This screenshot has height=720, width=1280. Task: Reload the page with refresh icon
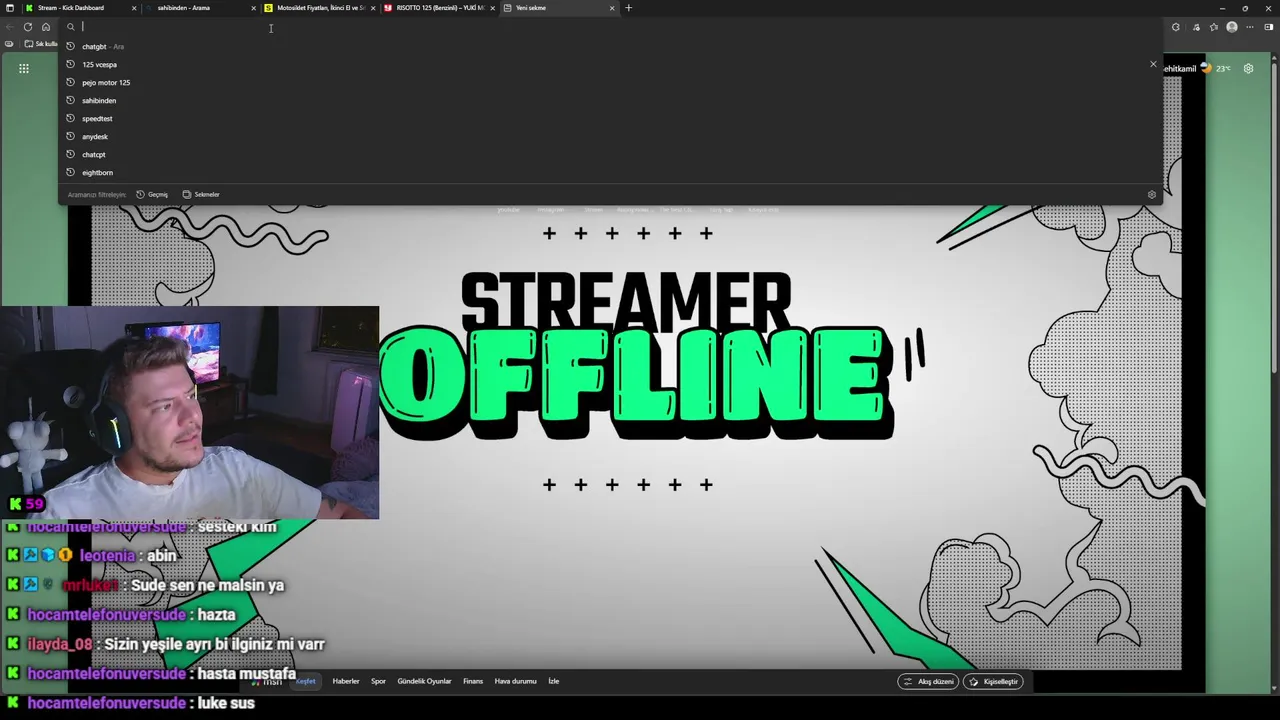pos(28,27)
